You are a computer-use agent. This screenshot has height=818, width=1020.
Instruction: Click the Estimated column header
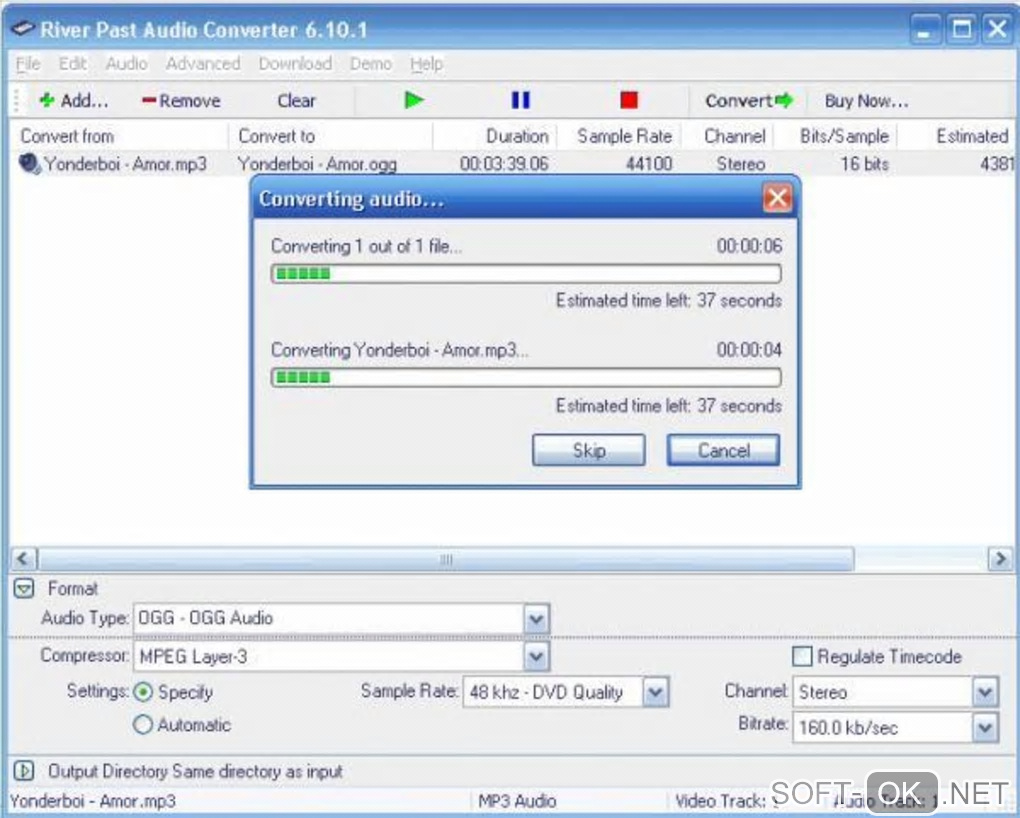pyautogui.click(x=956, y=136)
